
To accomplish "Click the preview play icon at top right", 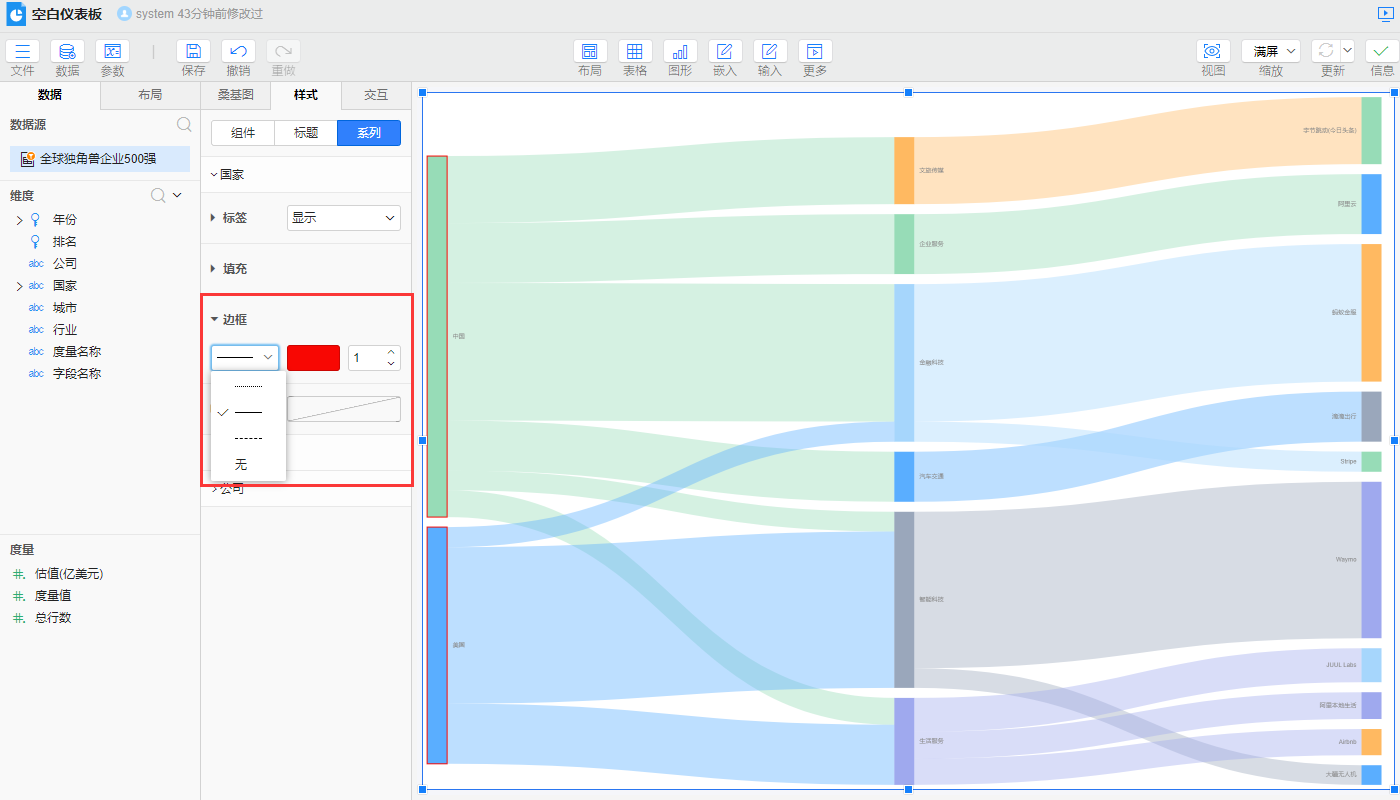I will [1385, 14].
